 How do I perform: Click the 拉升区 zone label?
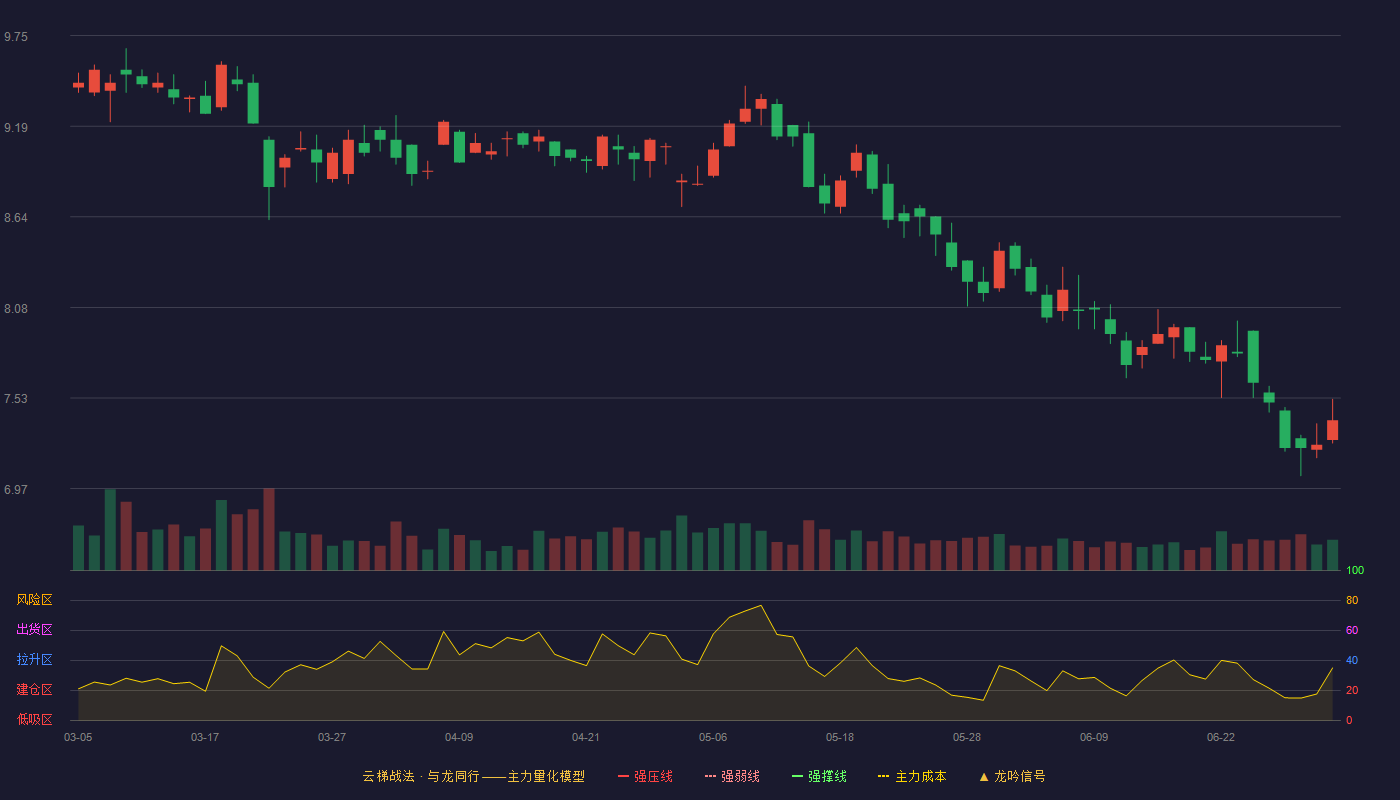pyautogui.click(x=34, y=660)
